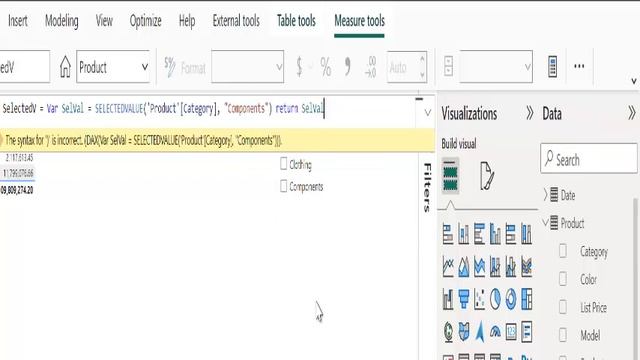Select the funnel chart visual
The width and height of the screenshot is (640, 360).
click(464, 299)
